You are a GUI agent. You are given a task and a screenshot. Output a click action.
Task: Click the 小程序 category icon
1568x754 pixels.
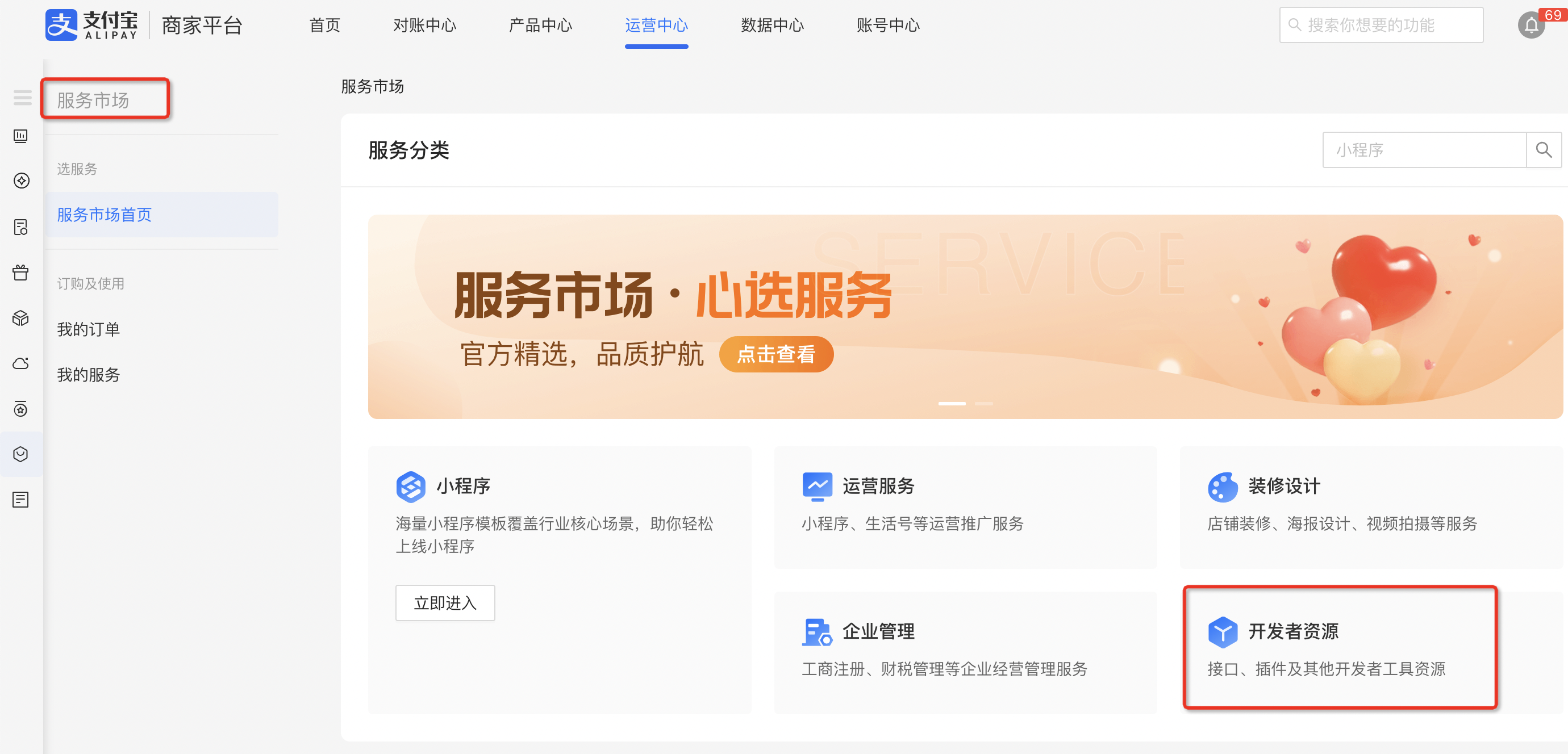411,486
